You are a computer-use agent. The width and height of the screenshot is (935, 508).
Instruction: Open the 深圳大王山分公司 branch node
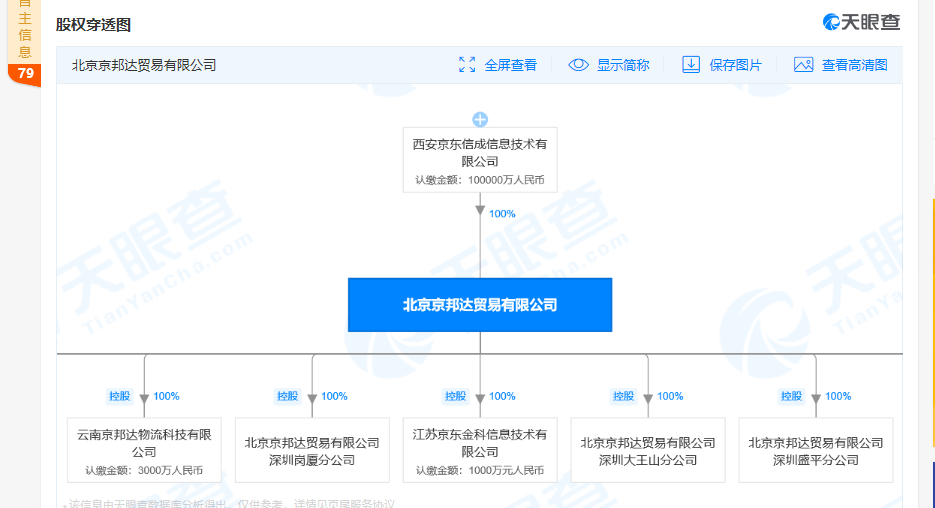pos(648,451)
